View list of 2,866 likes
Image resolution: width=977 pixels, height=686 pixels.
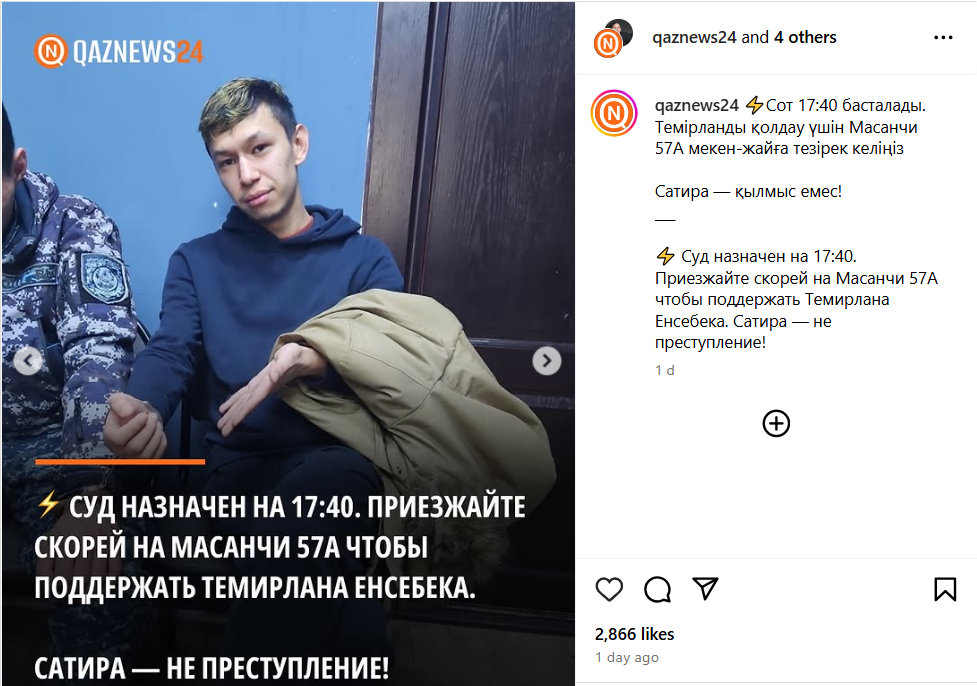[x=634, y=634]
